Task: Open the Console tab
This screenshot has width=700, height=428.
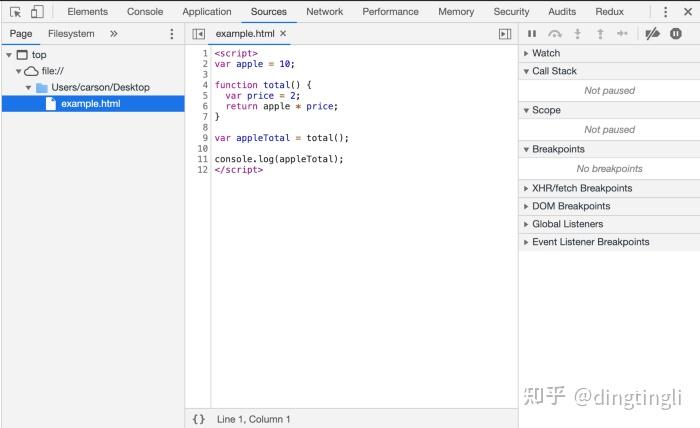Action: 145,12
